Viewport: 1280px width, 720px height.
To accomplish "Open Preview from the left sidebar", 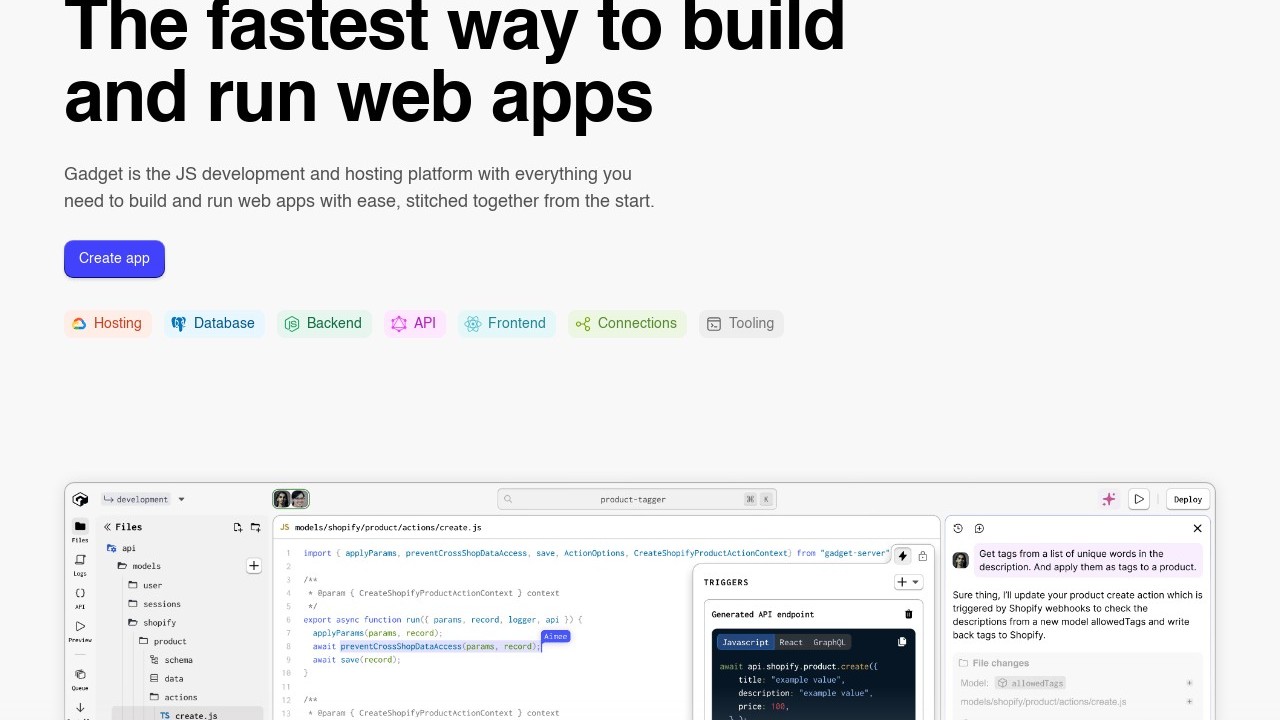I will 80,631.
